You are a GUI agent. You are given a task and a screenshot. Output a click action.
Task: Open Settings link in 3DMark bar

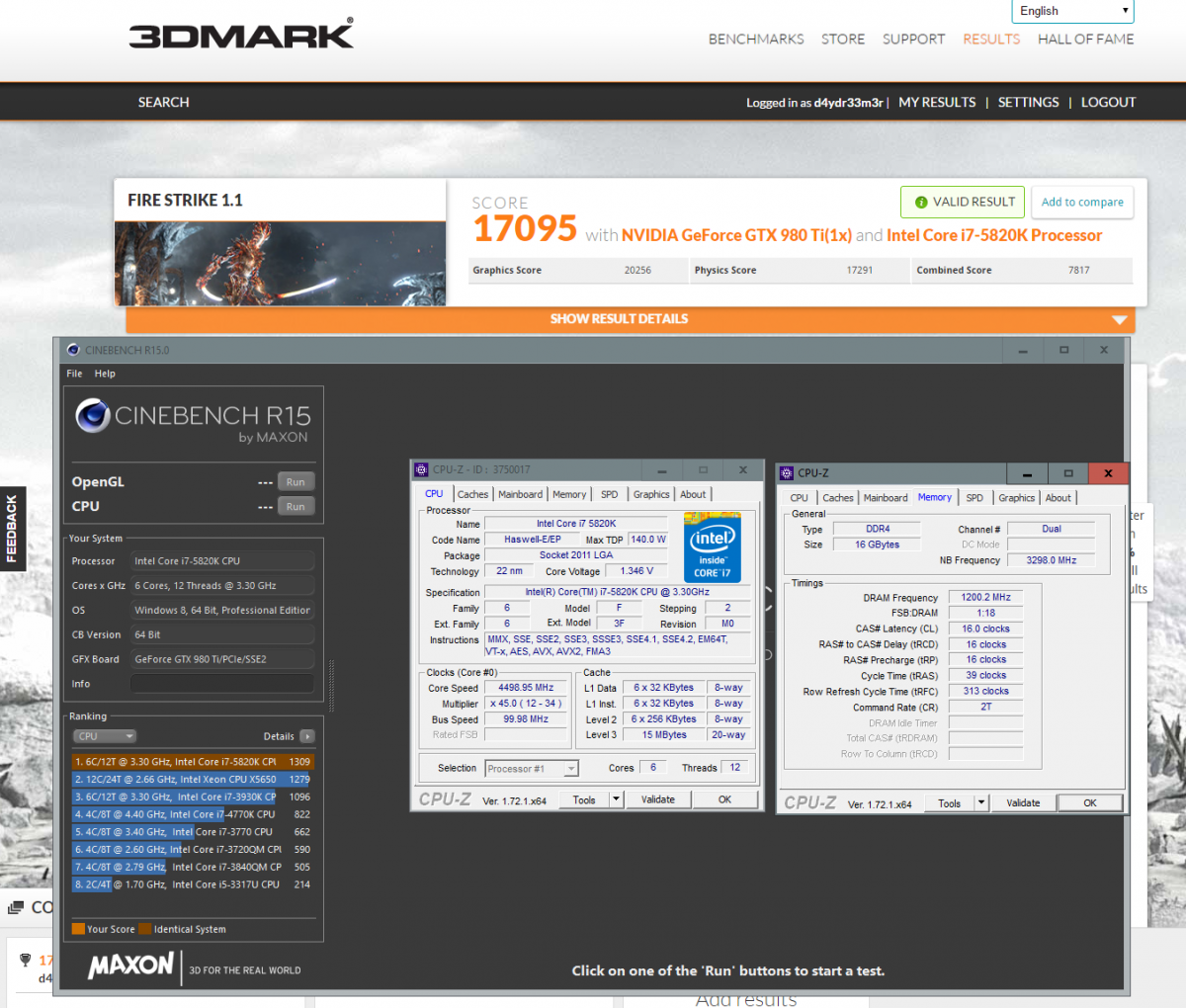[1028, 102]
